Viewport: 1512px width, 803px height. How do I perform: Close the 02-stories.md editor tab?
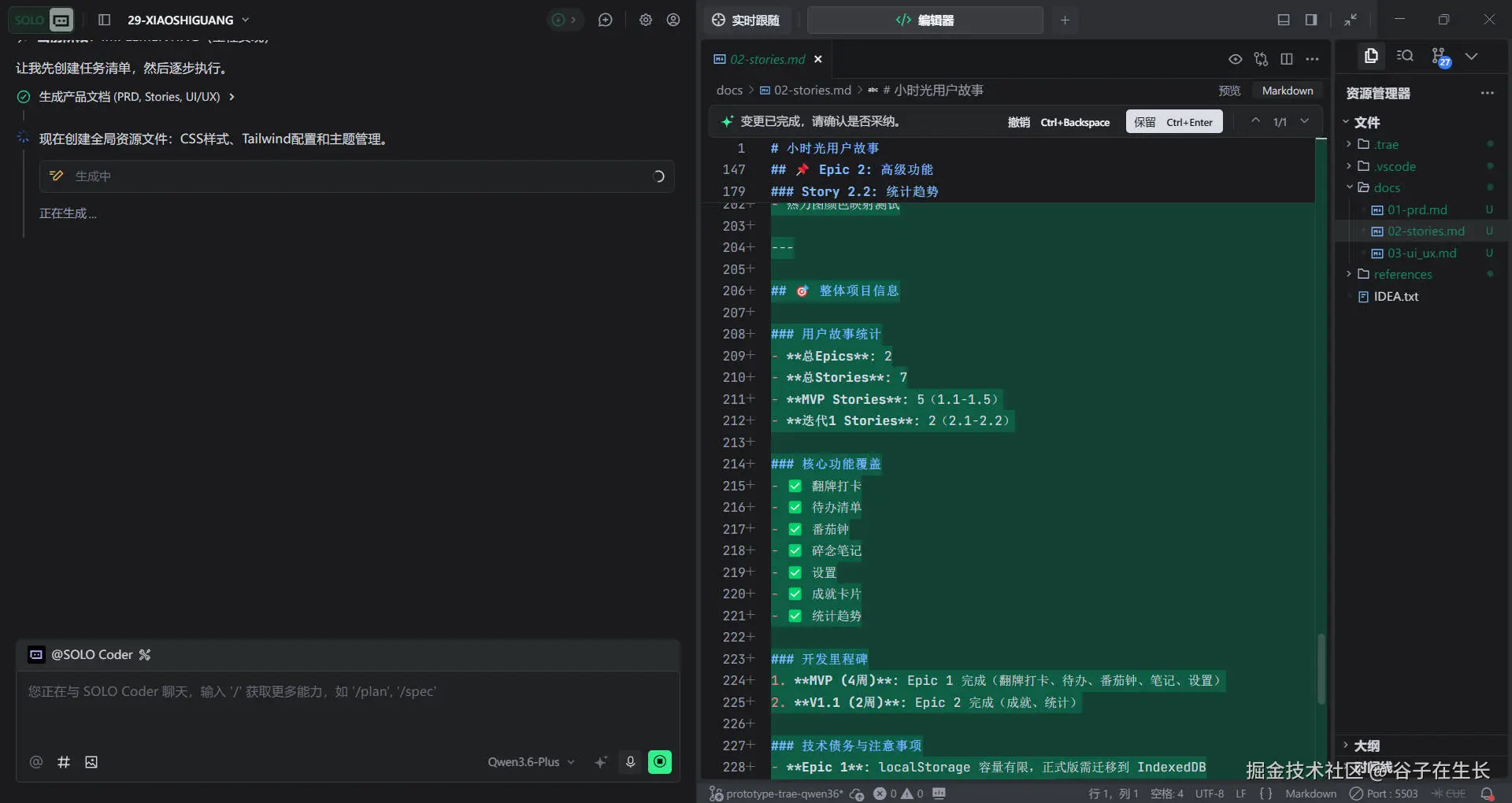pyautogui.click(x=818, y=59)
